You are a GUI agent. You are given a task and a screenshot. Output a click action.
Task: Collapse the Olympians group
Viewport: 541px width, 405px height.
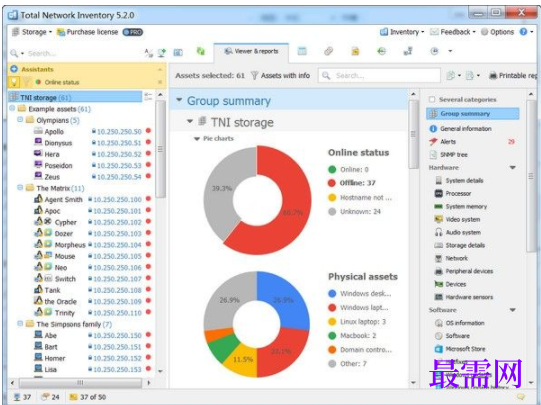pos(20,119)
